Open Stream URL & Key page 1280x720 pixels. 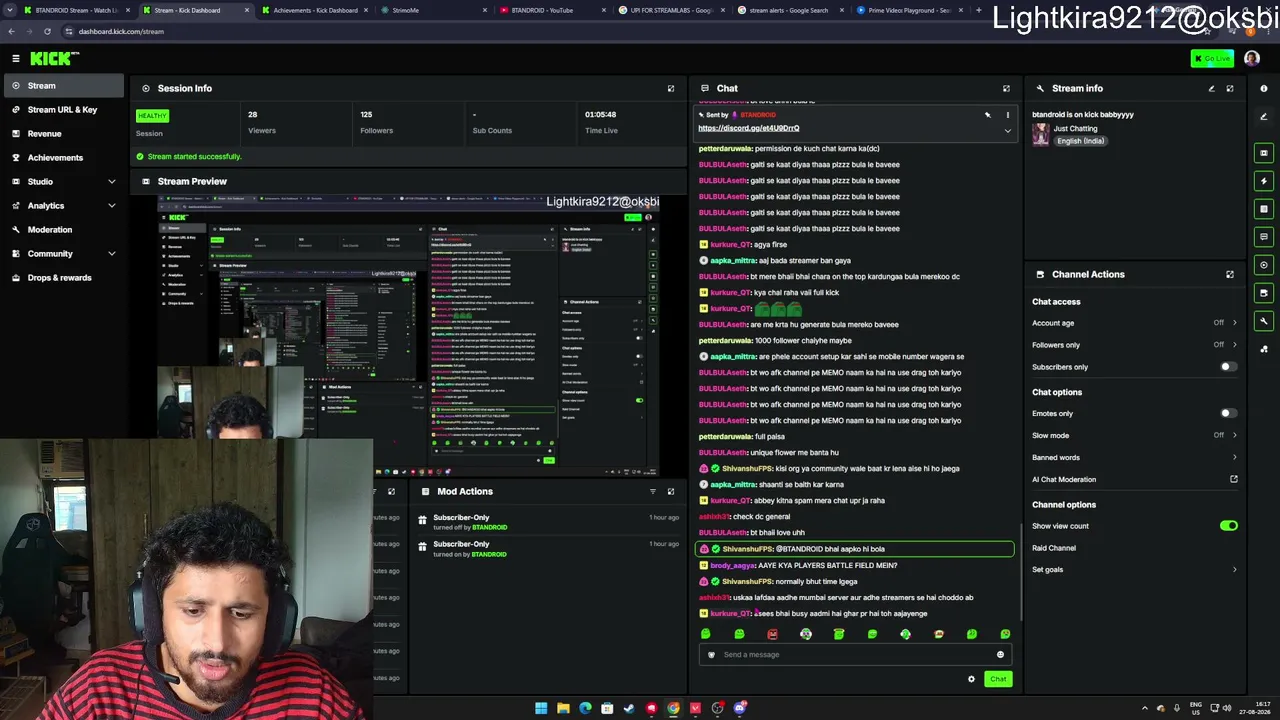point(63,109)
